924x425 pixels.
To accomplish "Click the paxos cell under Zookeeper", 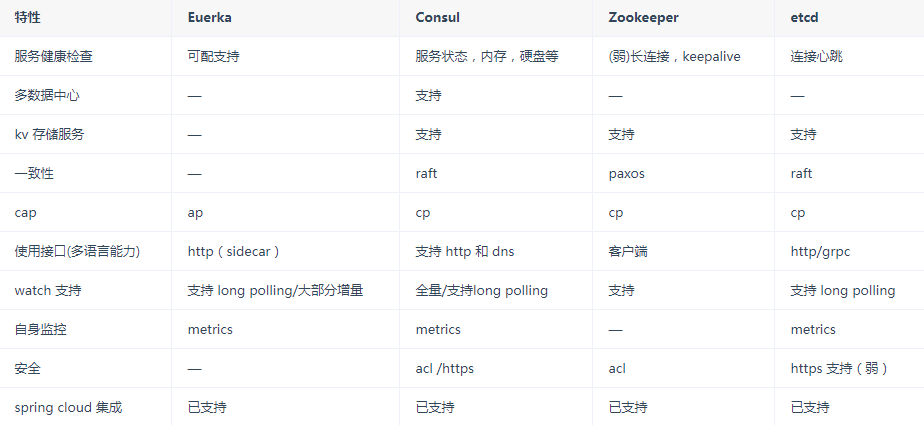I will coord(626,174).
